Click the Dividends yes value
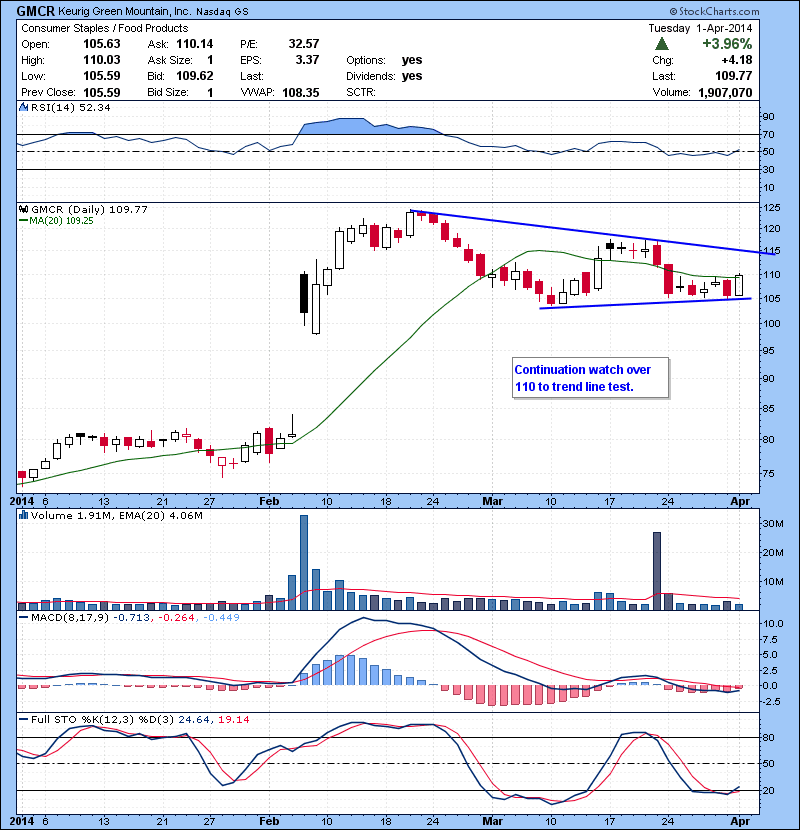 point(412,76)
